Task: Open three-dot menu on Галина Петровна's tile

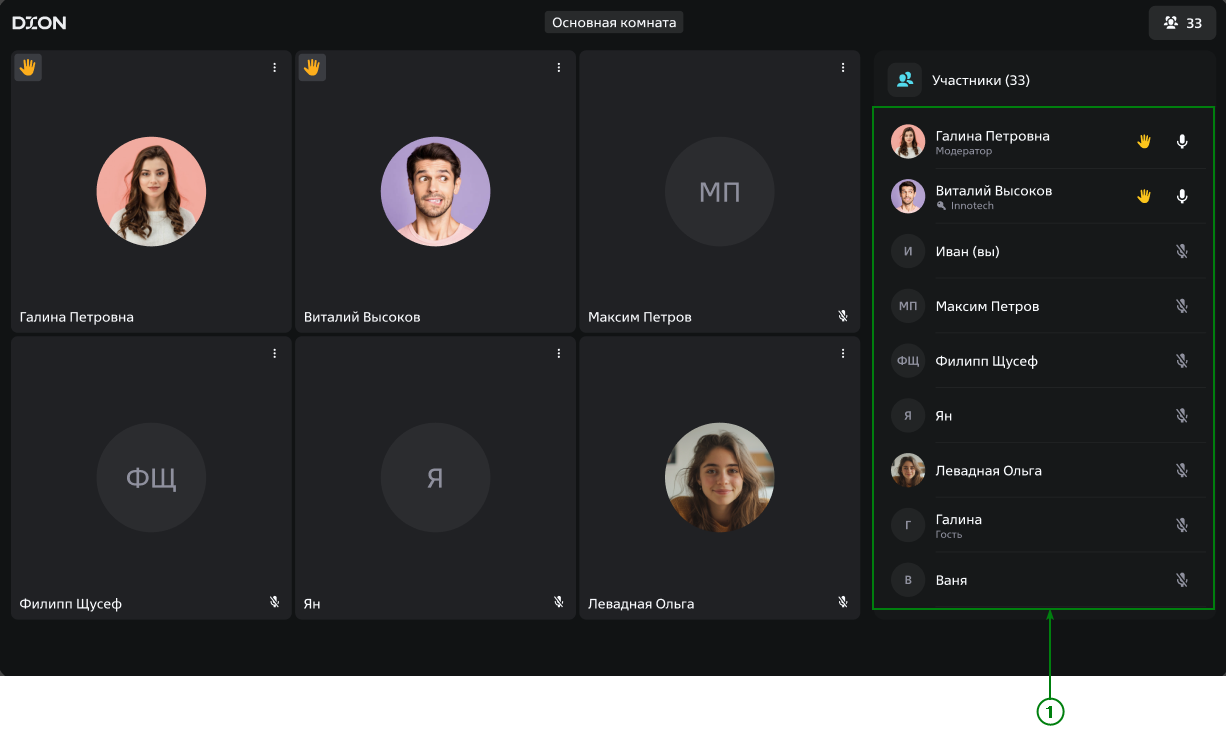Action: 275,67
